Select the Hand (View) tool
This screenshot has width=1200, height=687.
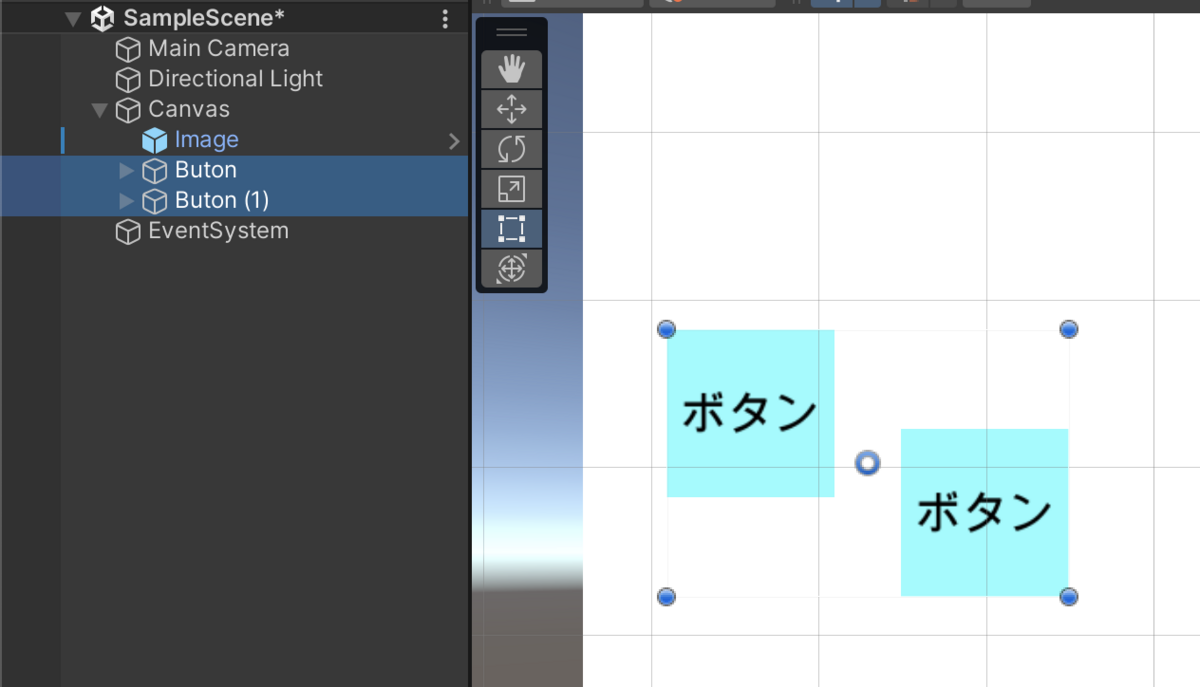[x=511, y=69]
